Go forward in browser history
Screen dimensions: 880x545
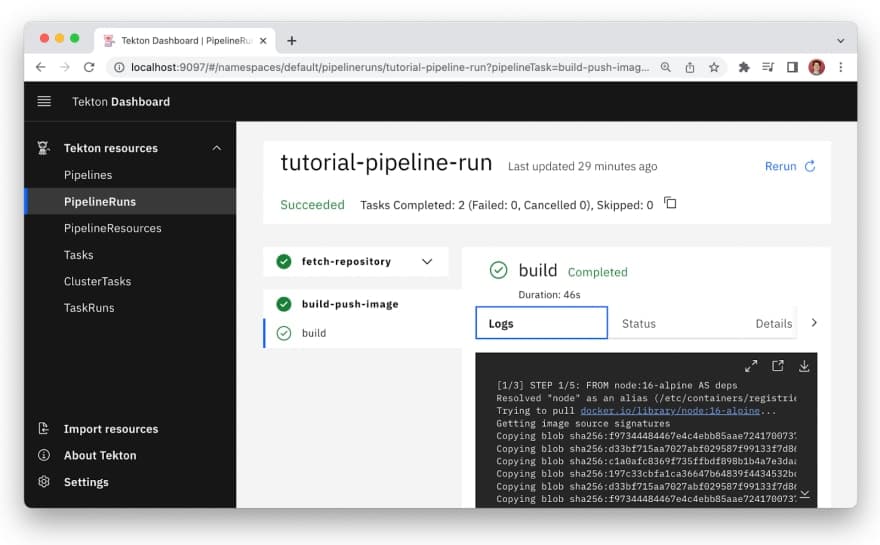tap(65, 67)
